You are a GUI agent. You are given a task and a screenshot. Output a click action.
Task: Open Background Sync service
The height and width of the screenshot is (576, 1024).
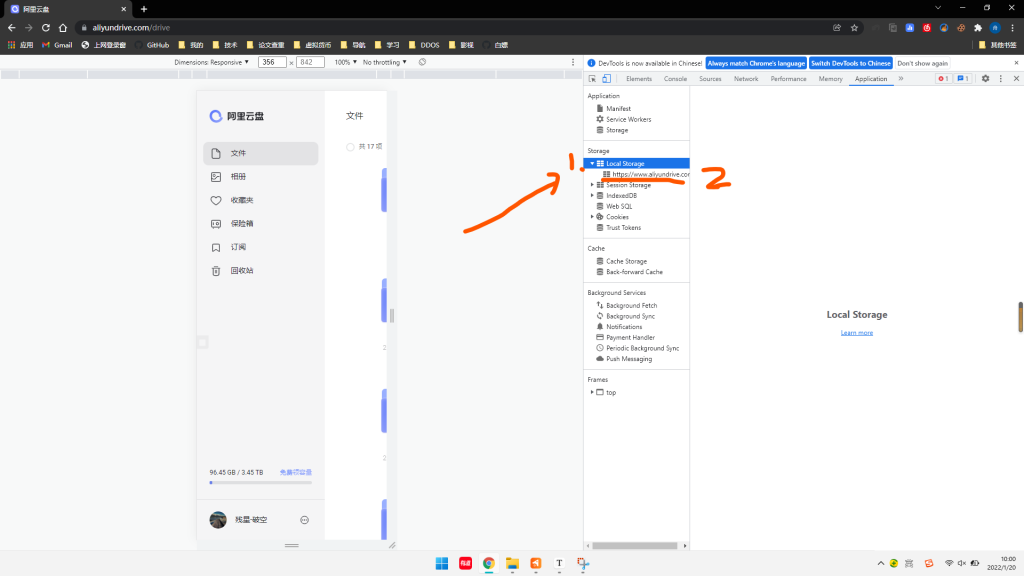(x=630, y=316)
